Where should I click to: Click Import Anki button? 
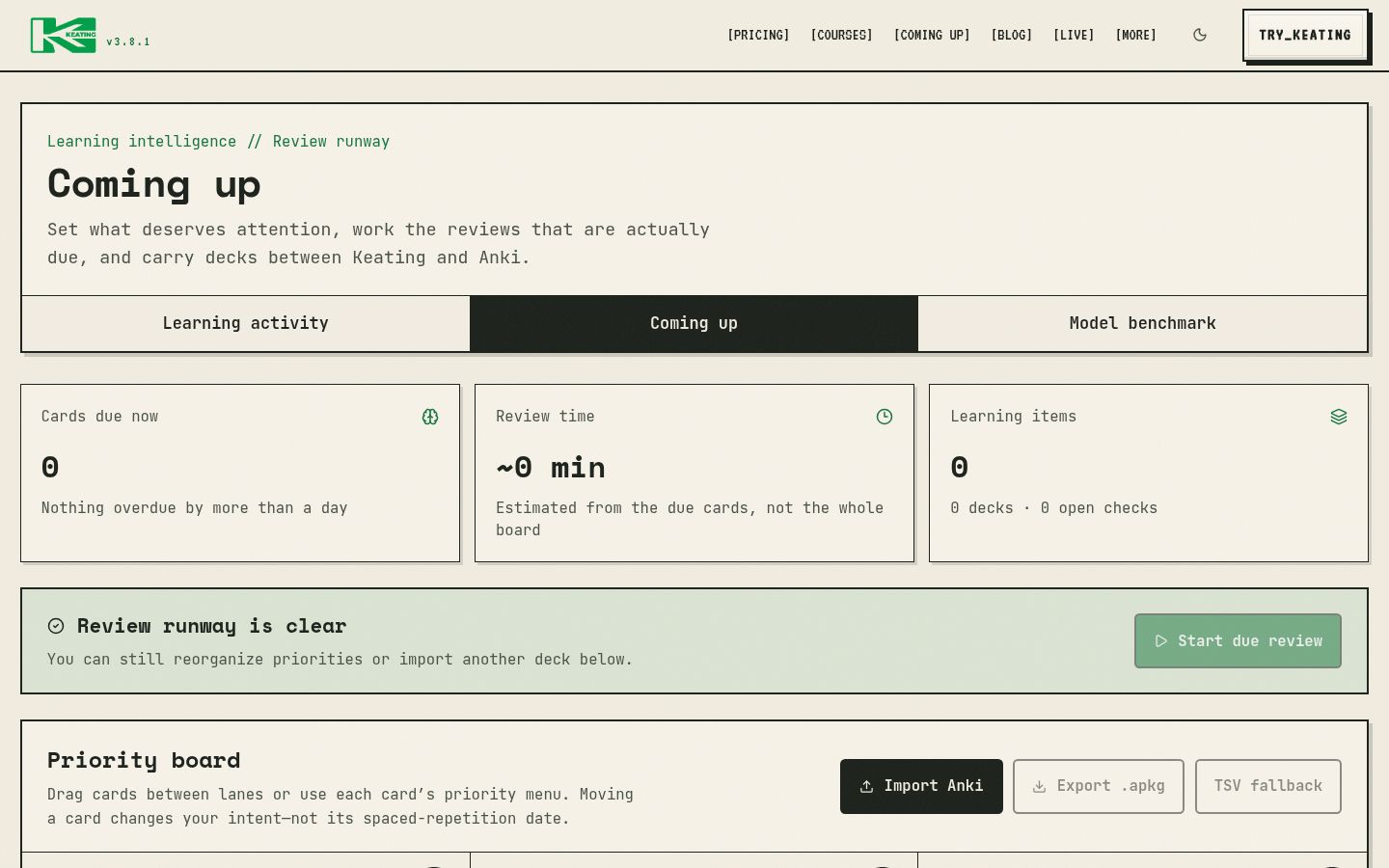pos(921,786)
